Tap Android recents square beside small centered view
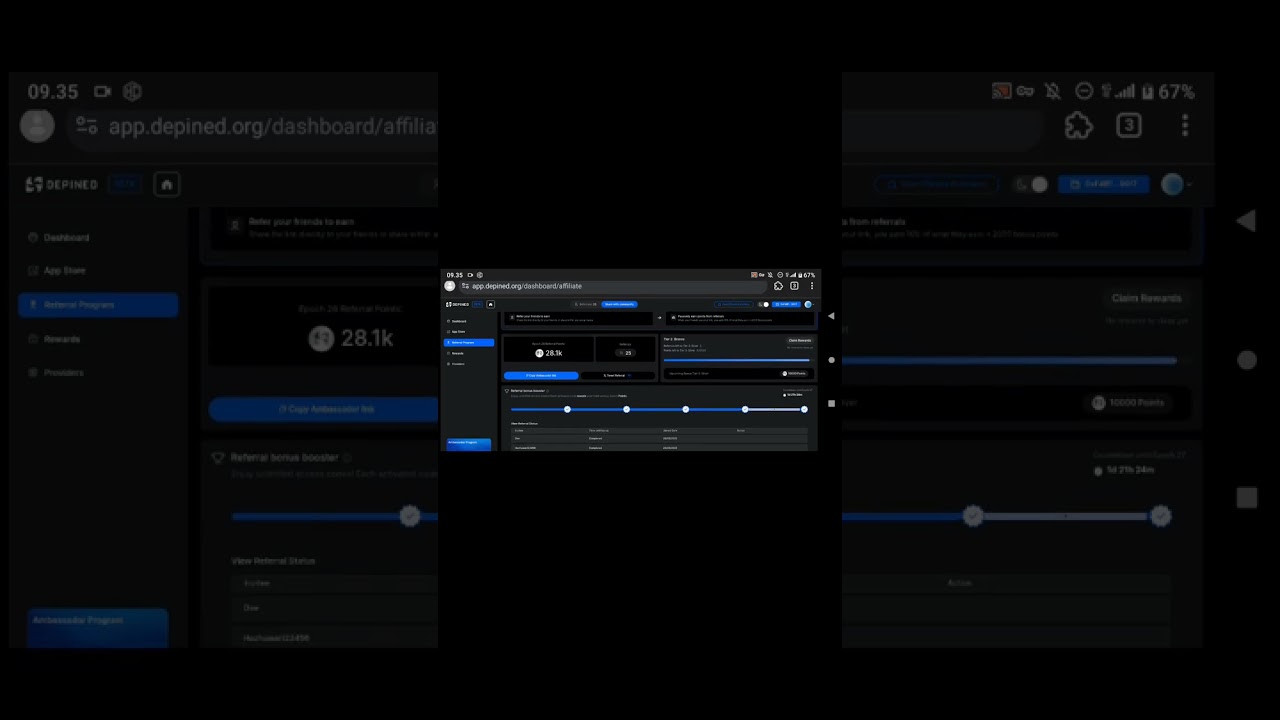The image size is (1280, 720). pos(831,403)
